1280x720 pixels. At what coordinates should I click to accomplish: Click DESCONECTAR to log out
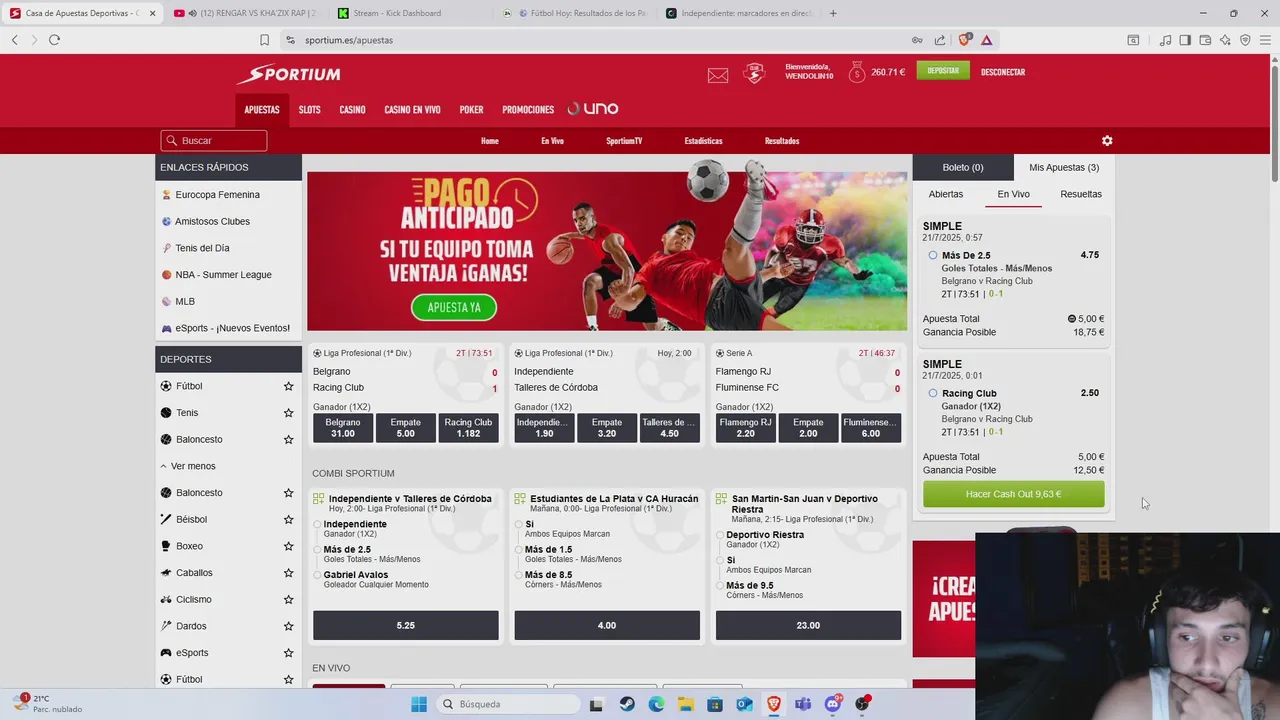pyautogui.click(x=1003, y=72)
